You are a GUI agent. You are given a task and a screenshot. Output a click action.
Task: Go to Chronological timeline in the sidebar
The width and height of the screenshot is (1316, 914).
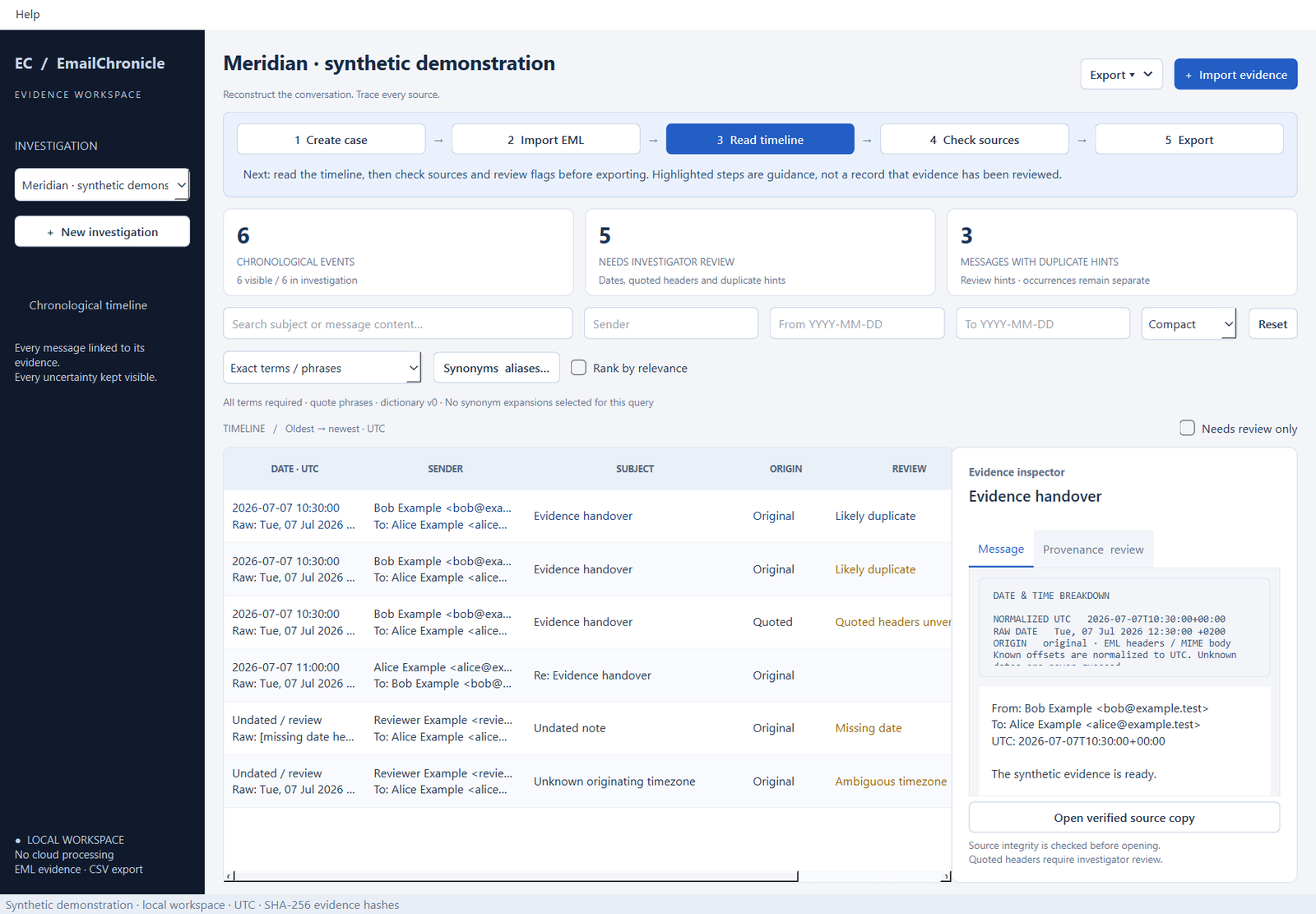click(88, 305)
